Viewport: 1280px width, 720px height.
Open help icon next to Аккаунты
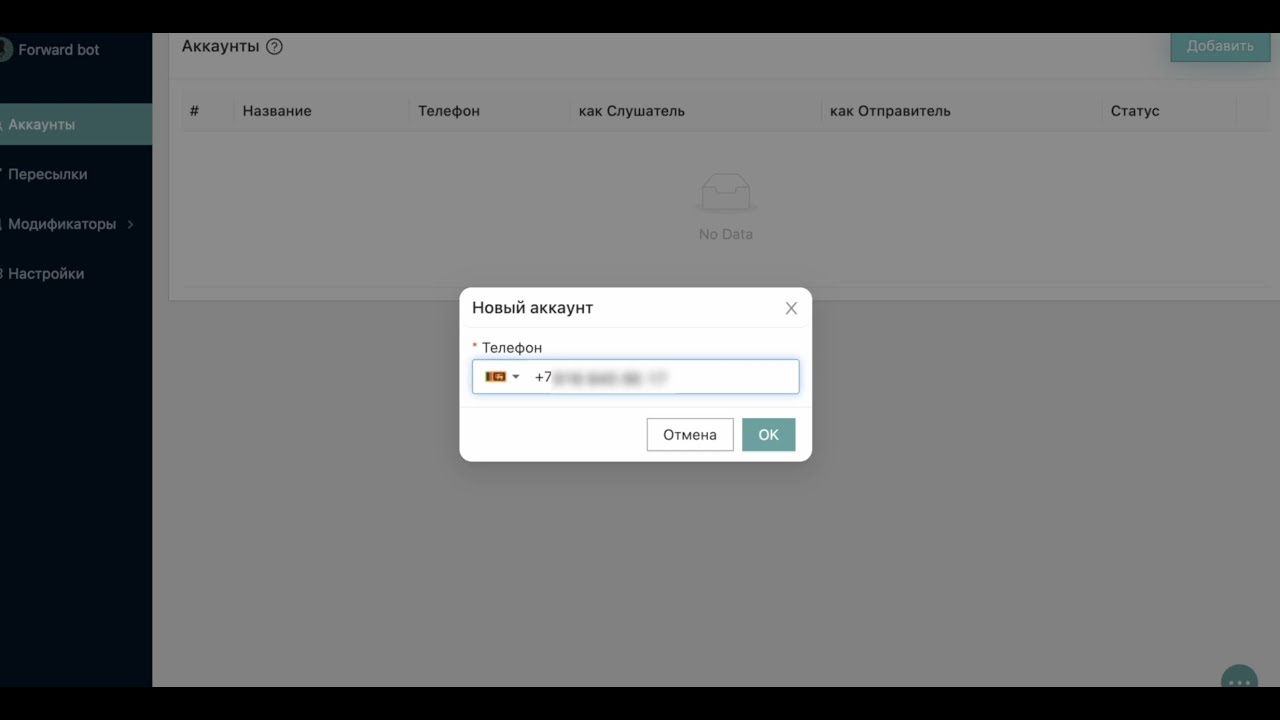pyautogui.click(x=274, y=46)
